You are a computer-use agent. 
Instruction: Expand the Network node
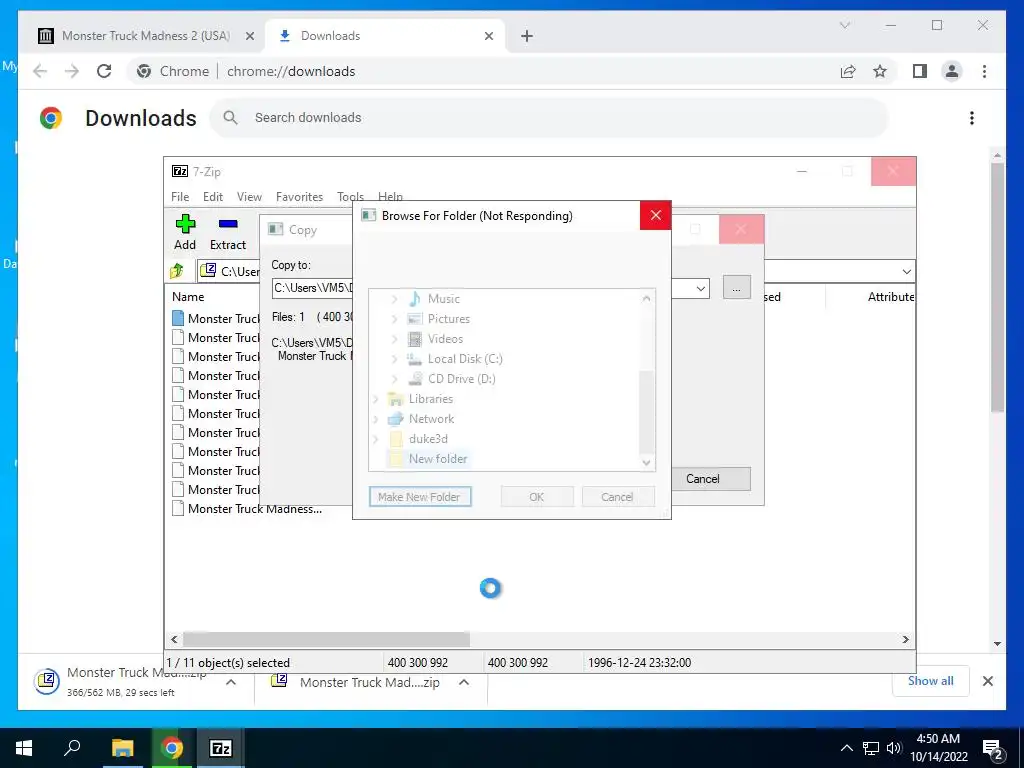coord(376,419)
